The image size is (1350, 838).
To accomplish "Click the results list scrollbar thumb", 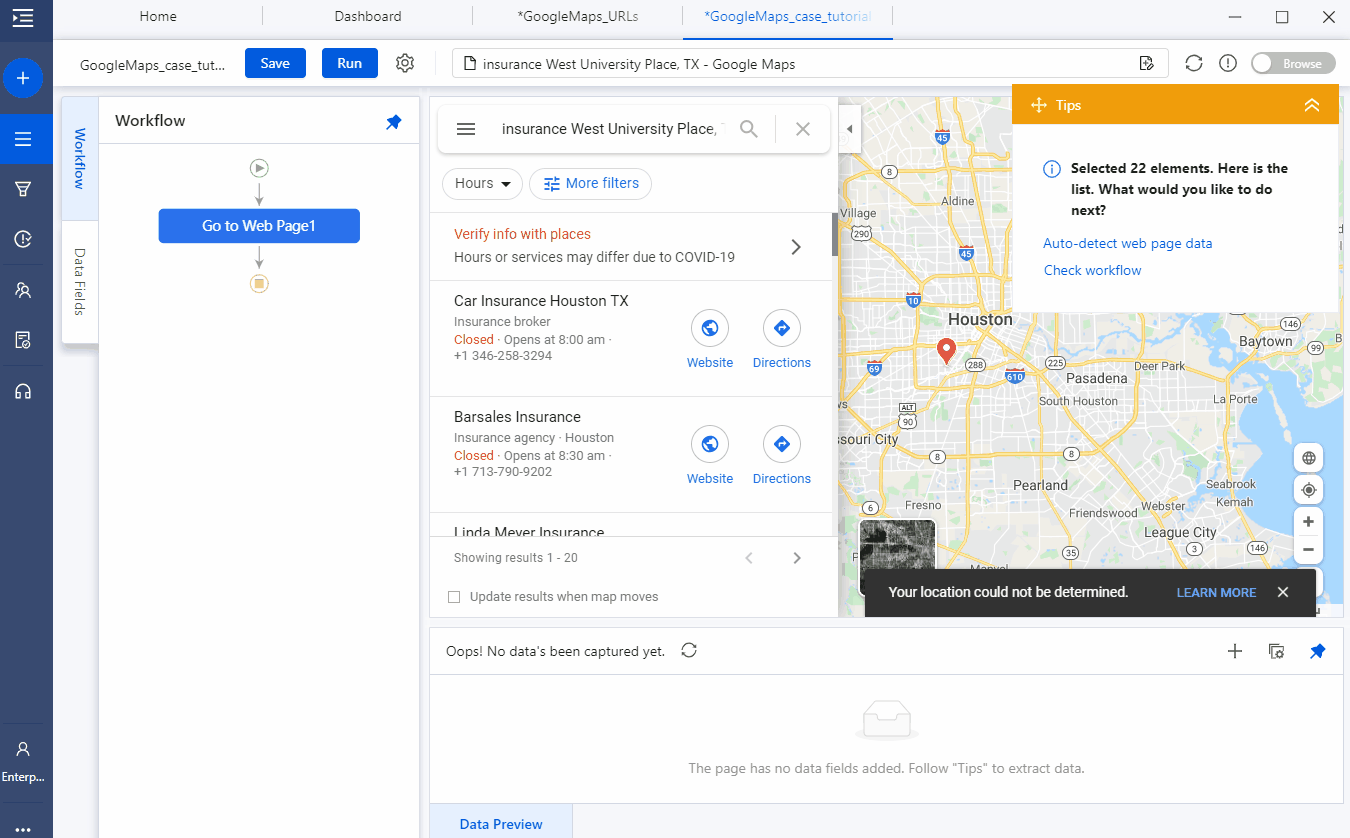I will (x=835, y=234).
